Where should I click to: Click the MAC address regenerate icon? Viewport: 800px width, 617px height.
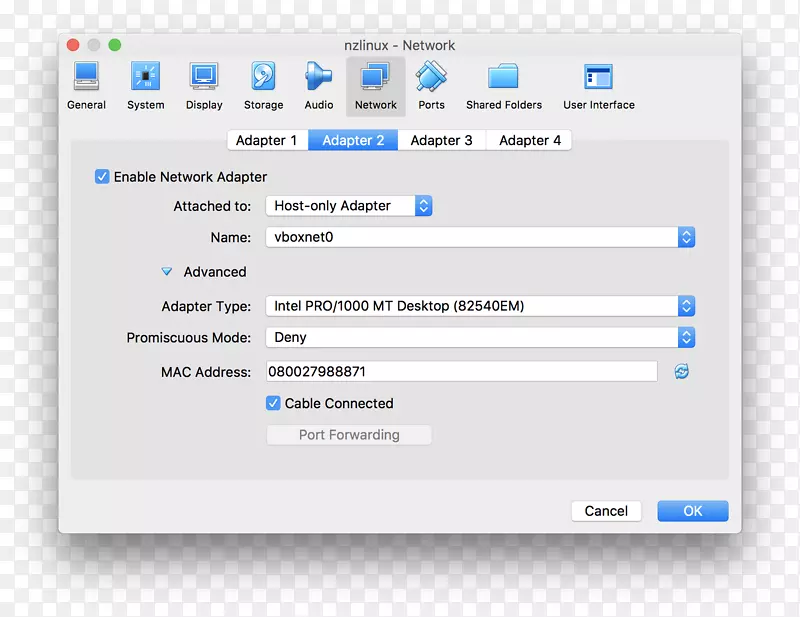point(680,371)
